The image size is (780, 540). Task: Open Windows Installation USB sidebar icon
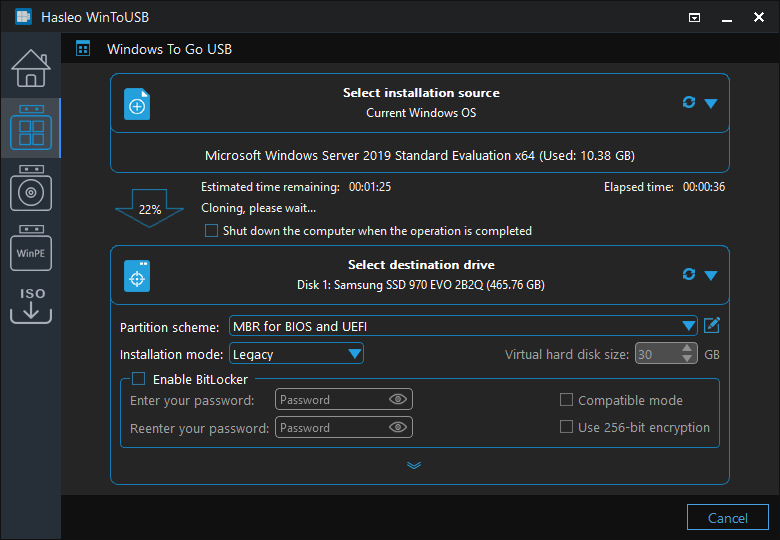[x=31, y=188]
